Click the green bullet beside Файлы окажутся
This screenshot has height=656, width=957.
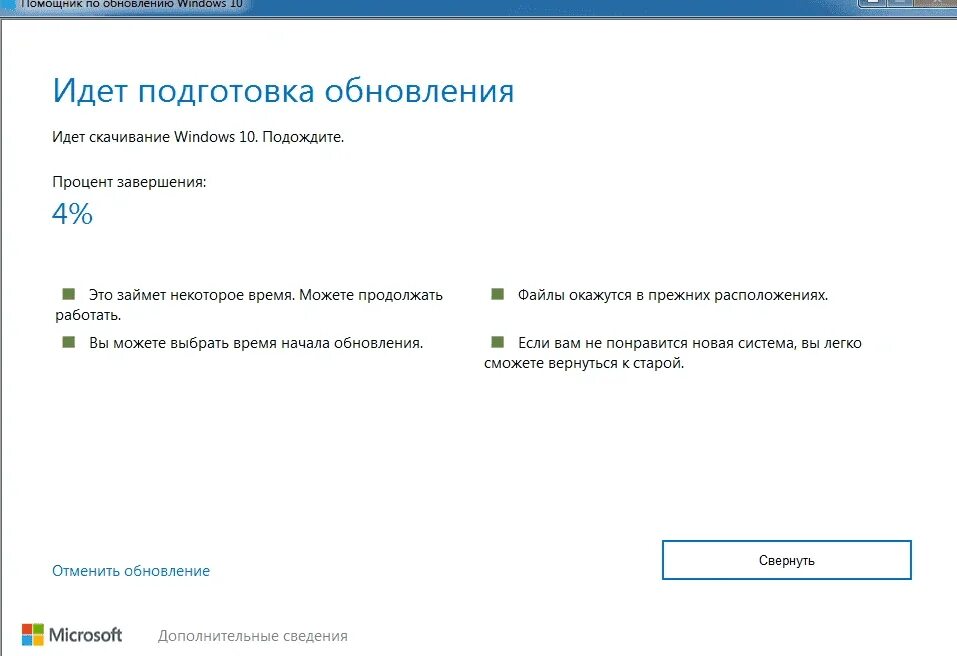497,294
